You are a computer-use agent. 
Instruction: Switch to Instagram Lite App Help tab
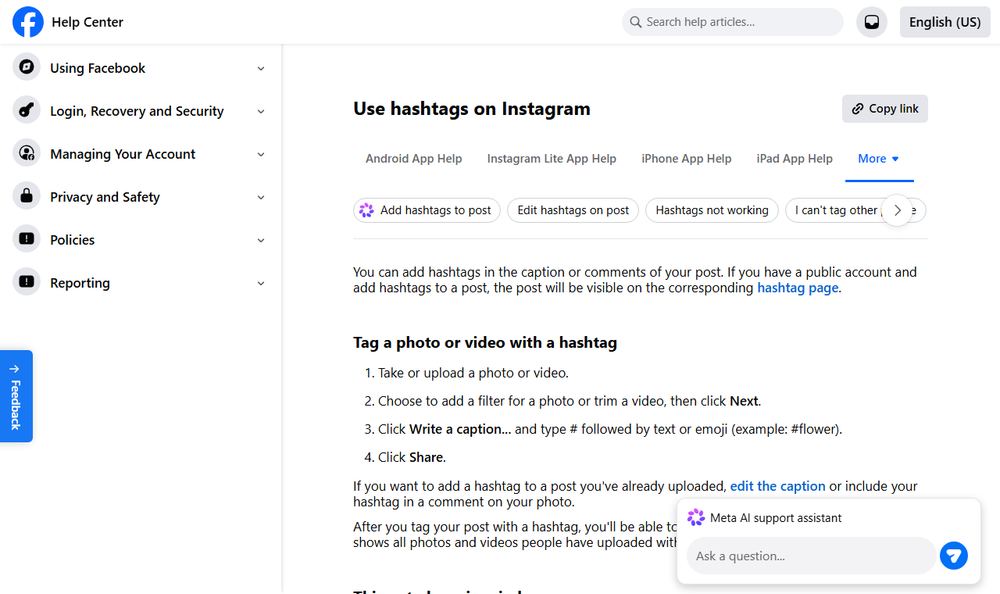[x=552, y=159]
